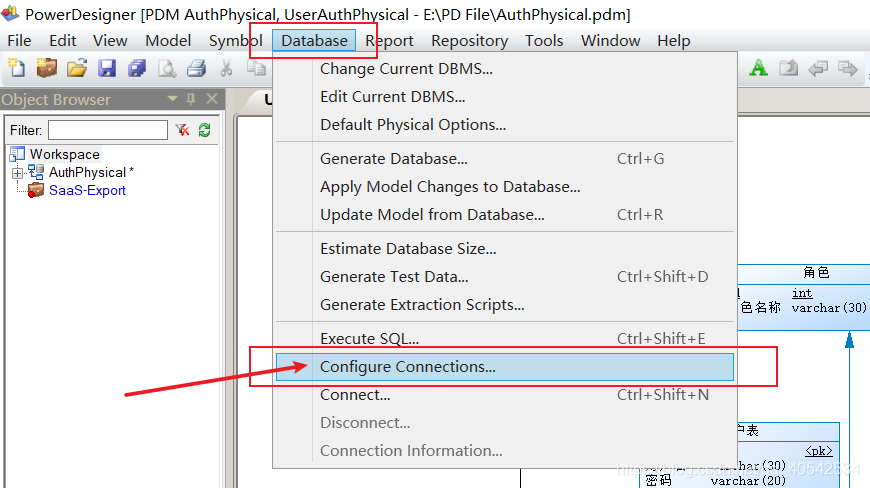Click the Cut scissors icon
This screenshot has height=488, width=870.
(226, 68)
